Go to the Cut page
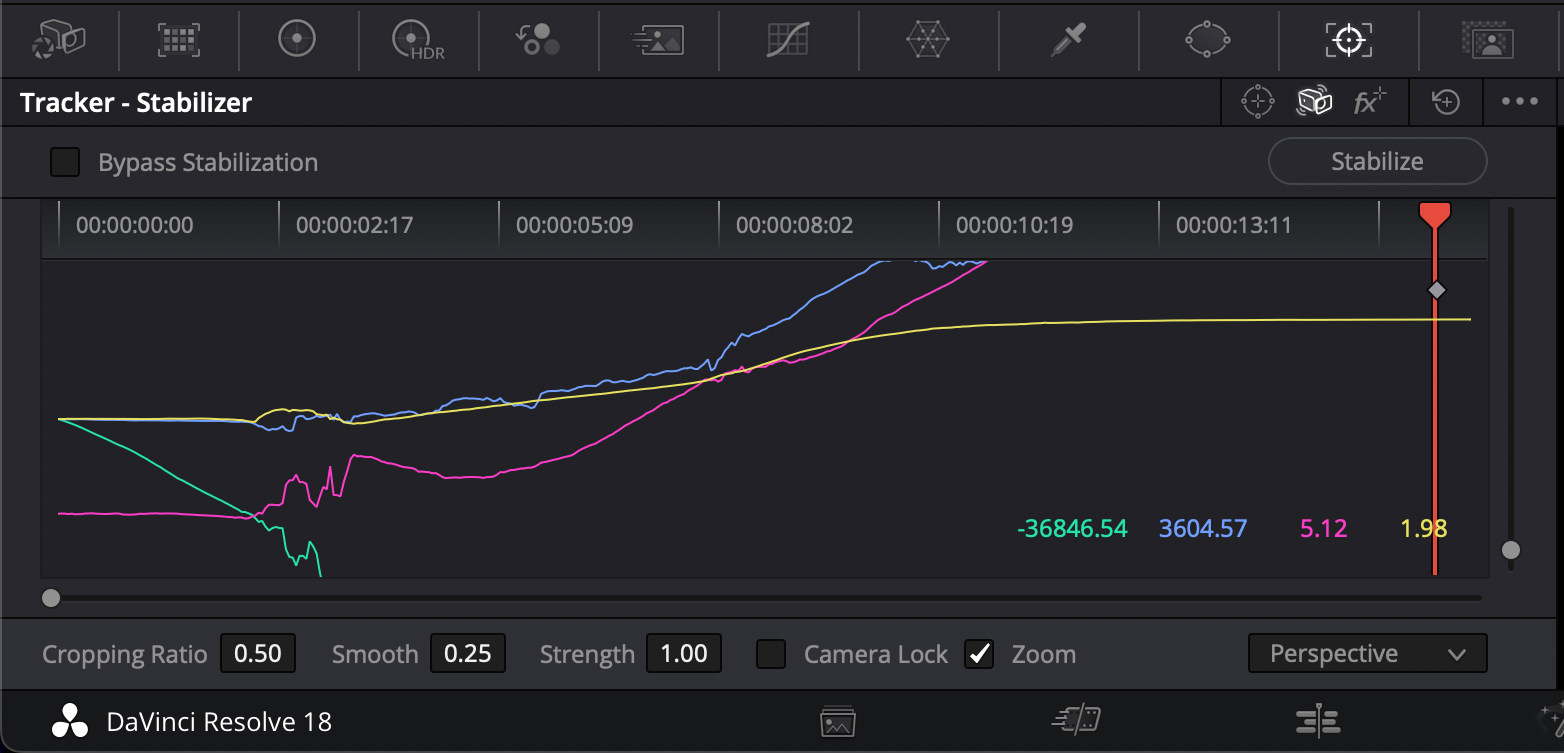 tap(1077, 720)
